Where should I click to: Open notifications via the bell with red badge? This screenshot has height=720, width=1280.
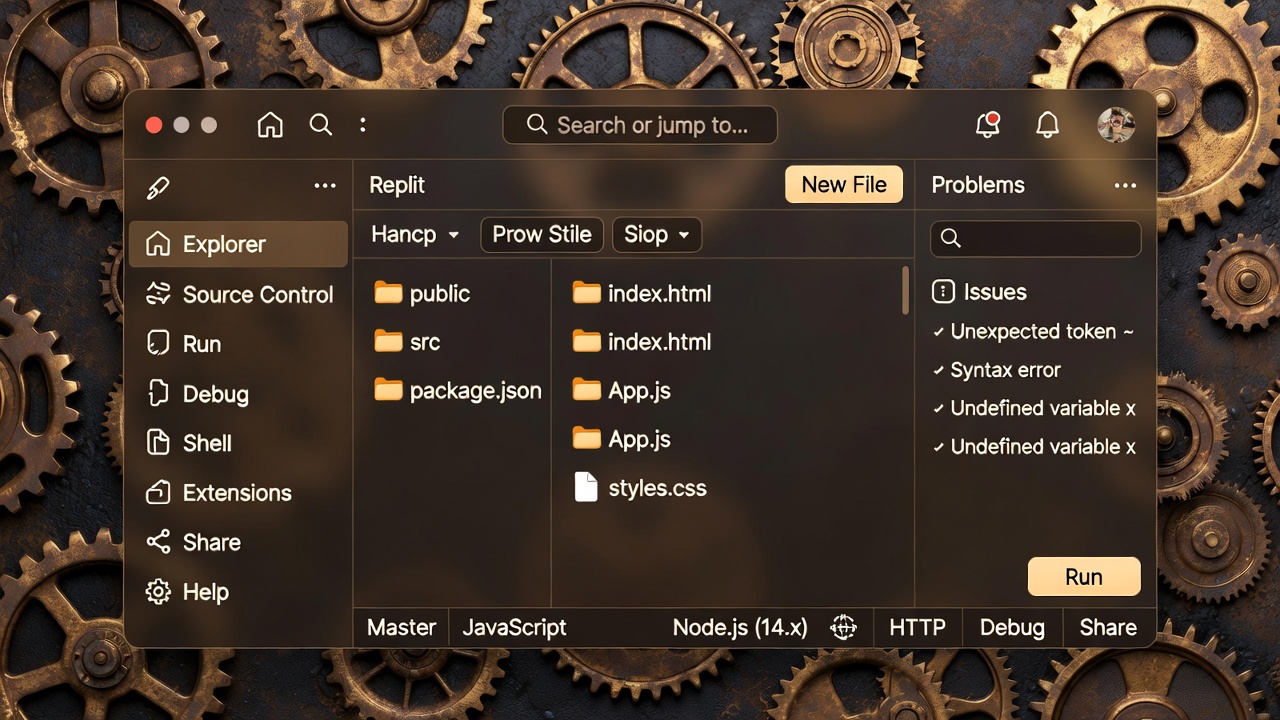click(x=988, y=124)
